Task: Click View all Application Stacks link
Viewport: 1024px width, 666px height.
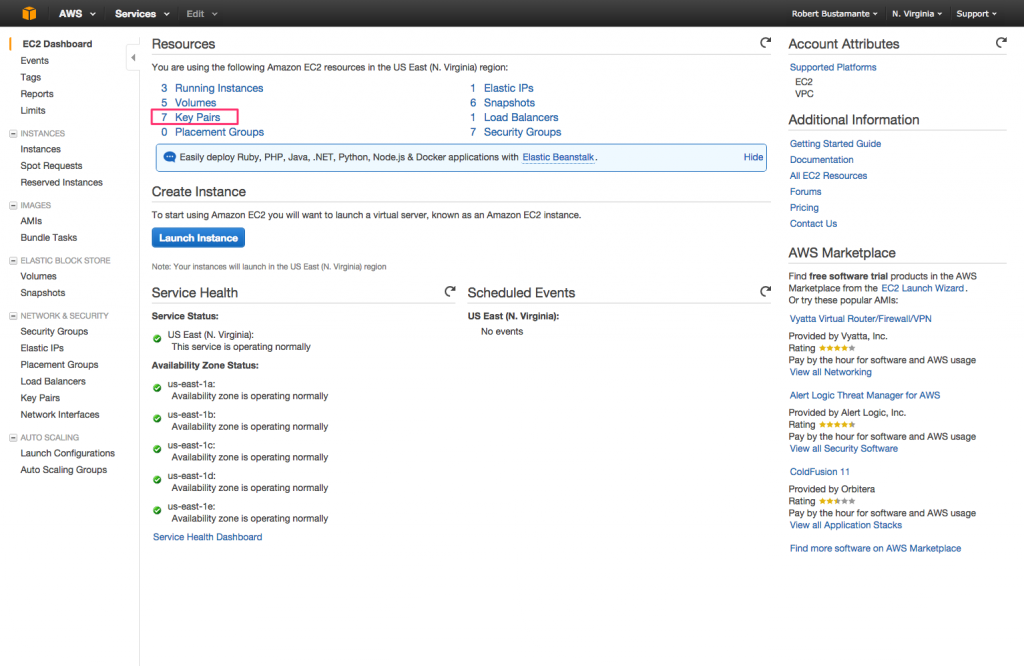Action: coord(845,525)
